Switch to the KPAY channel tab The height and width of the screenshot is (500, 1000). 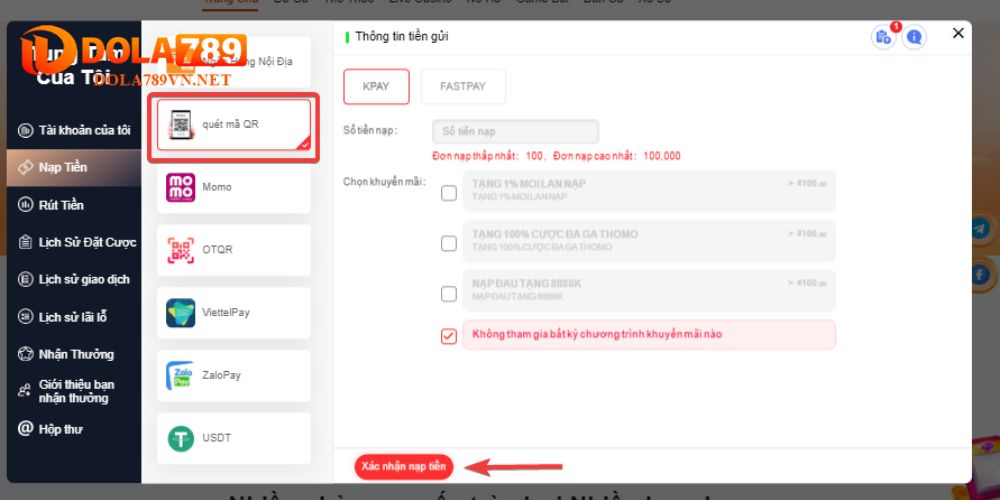376,87
